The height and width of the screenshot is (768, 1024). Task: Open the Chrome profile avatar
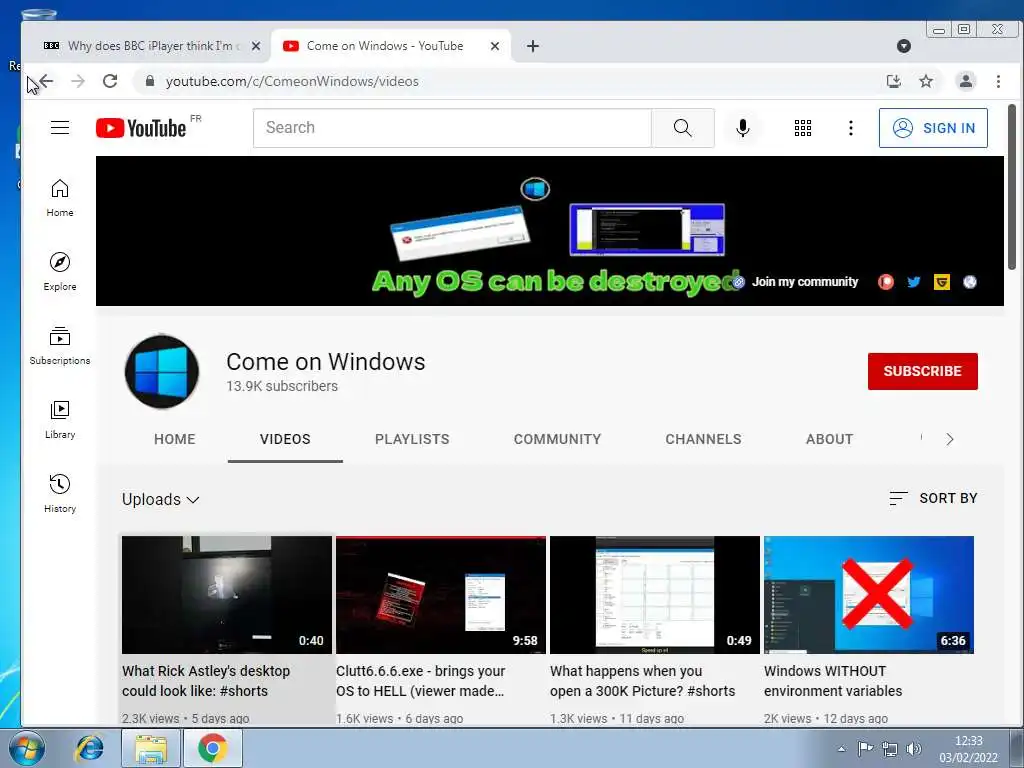[965, 81]
